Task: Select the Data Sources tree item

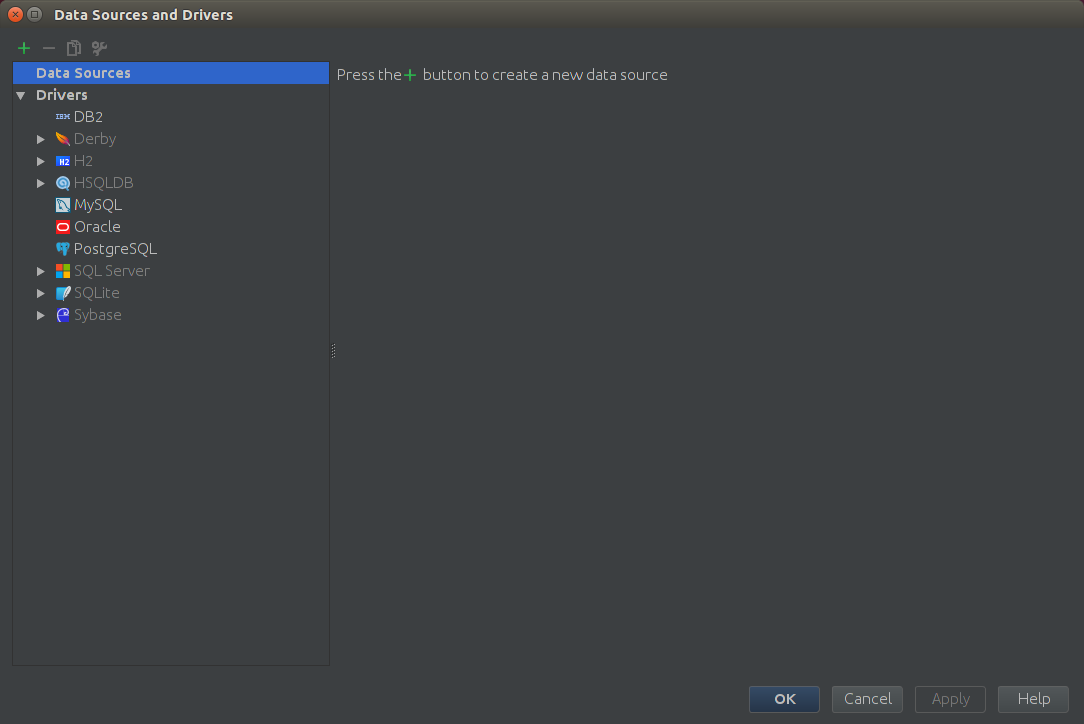Action: coord(83,73)
